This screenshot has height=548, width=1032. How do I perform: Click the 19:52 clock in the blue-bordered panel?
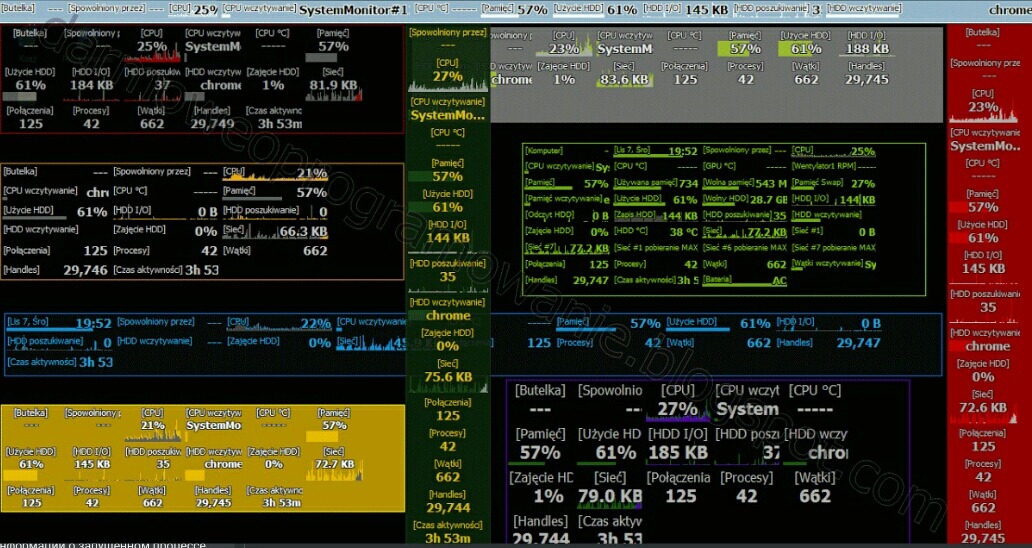[92, 323]
